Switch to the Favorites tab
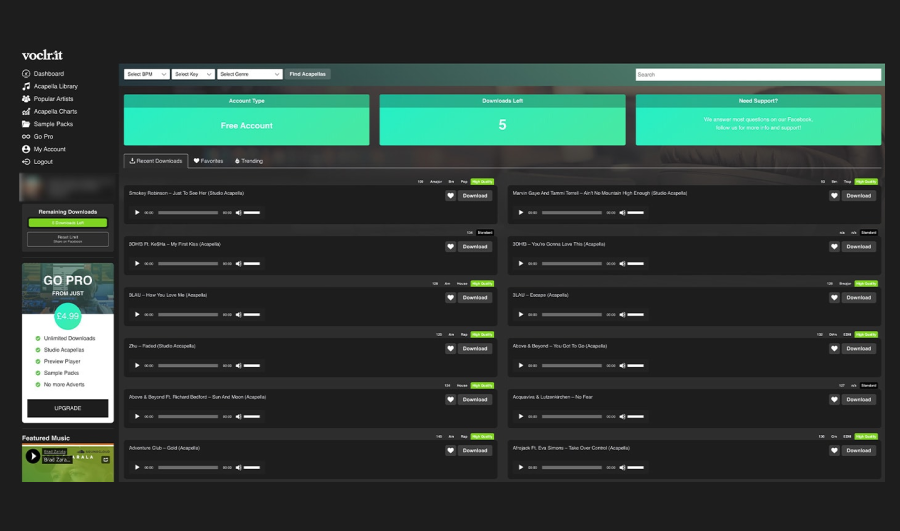 click(x=208, y=161)
